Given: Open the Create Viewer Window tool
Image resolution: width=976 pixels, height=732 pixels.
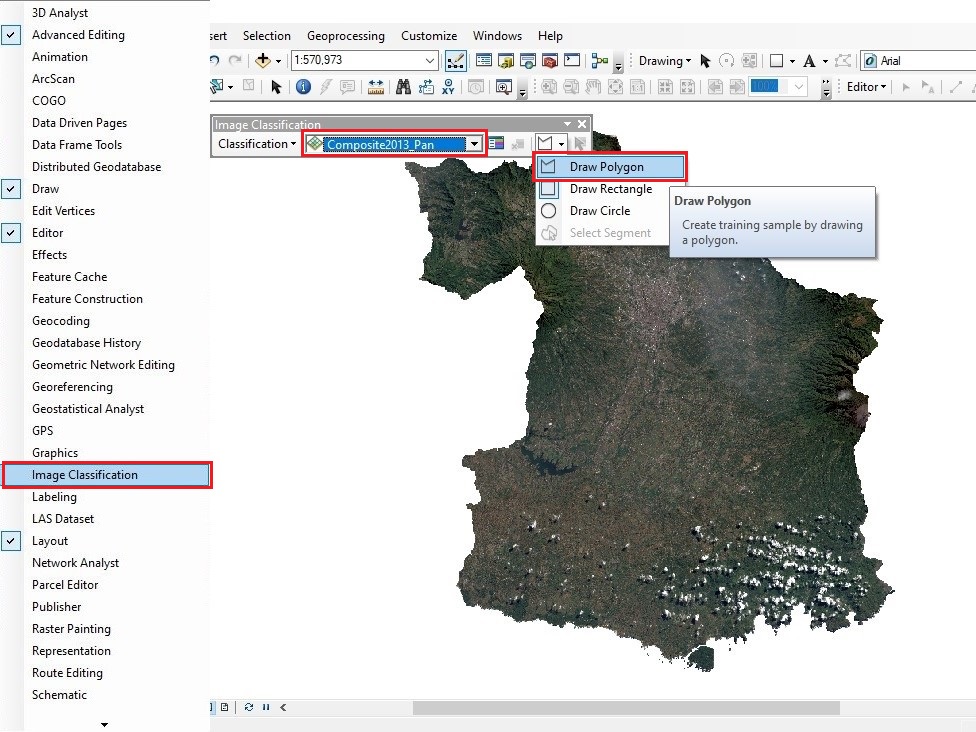Looking at the screenshot, I should (x=504, y=87).
